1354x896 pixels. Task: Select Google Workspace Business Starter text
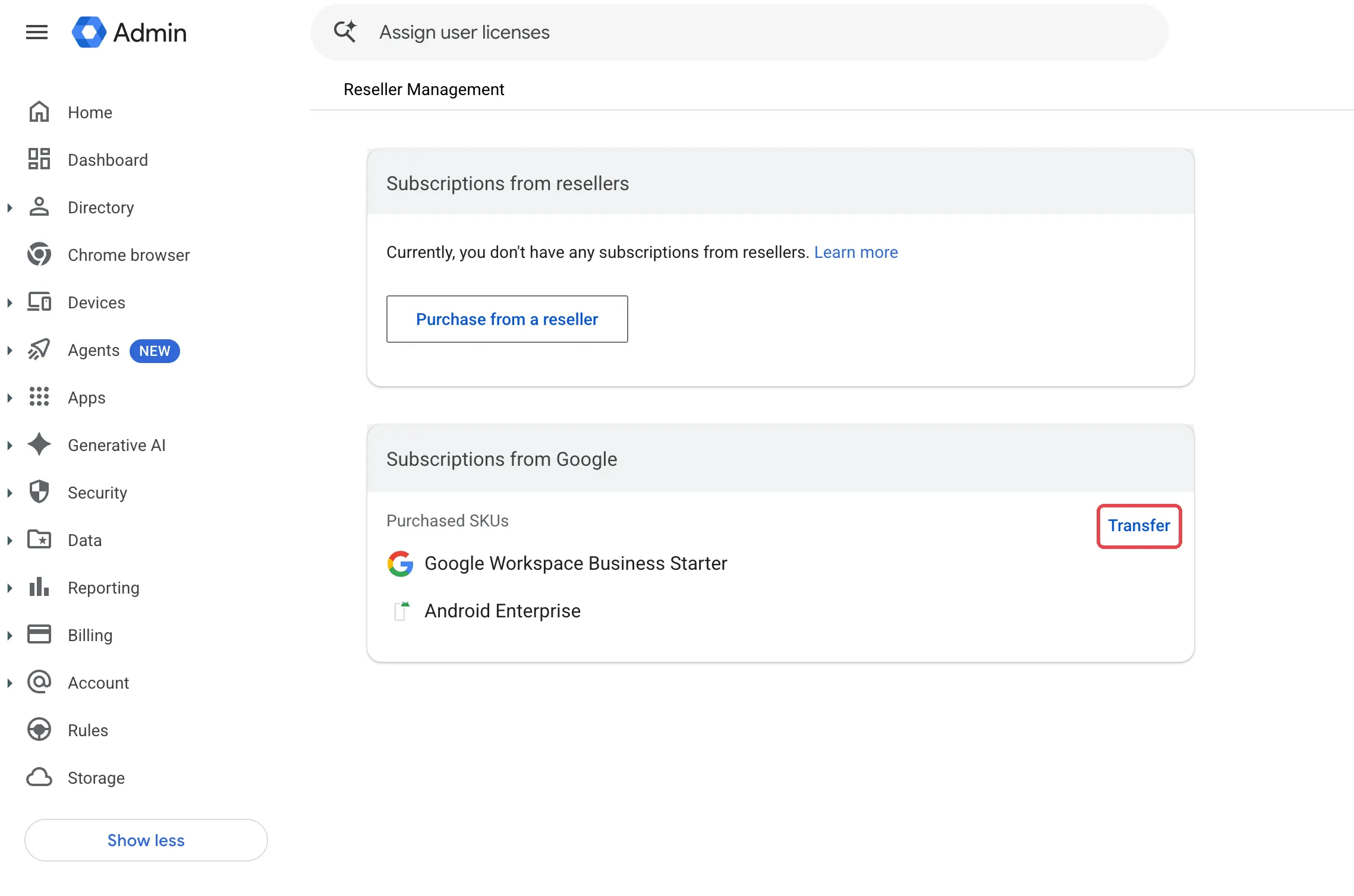tap(575, 563)
